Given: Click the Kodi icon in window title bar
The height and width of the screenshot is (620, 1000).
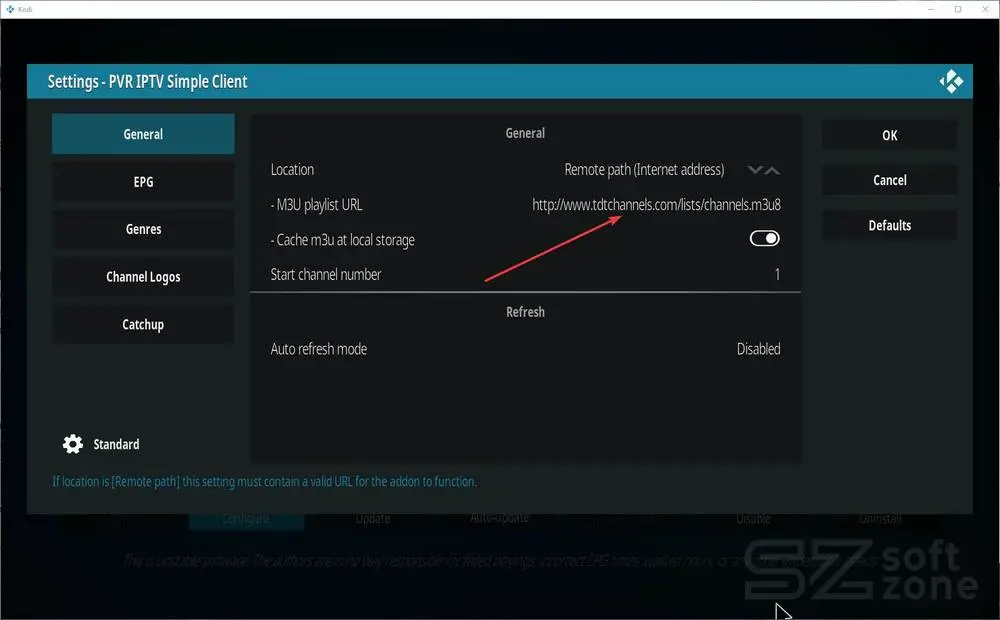Looking at the screenshot, I should (10, 9).
